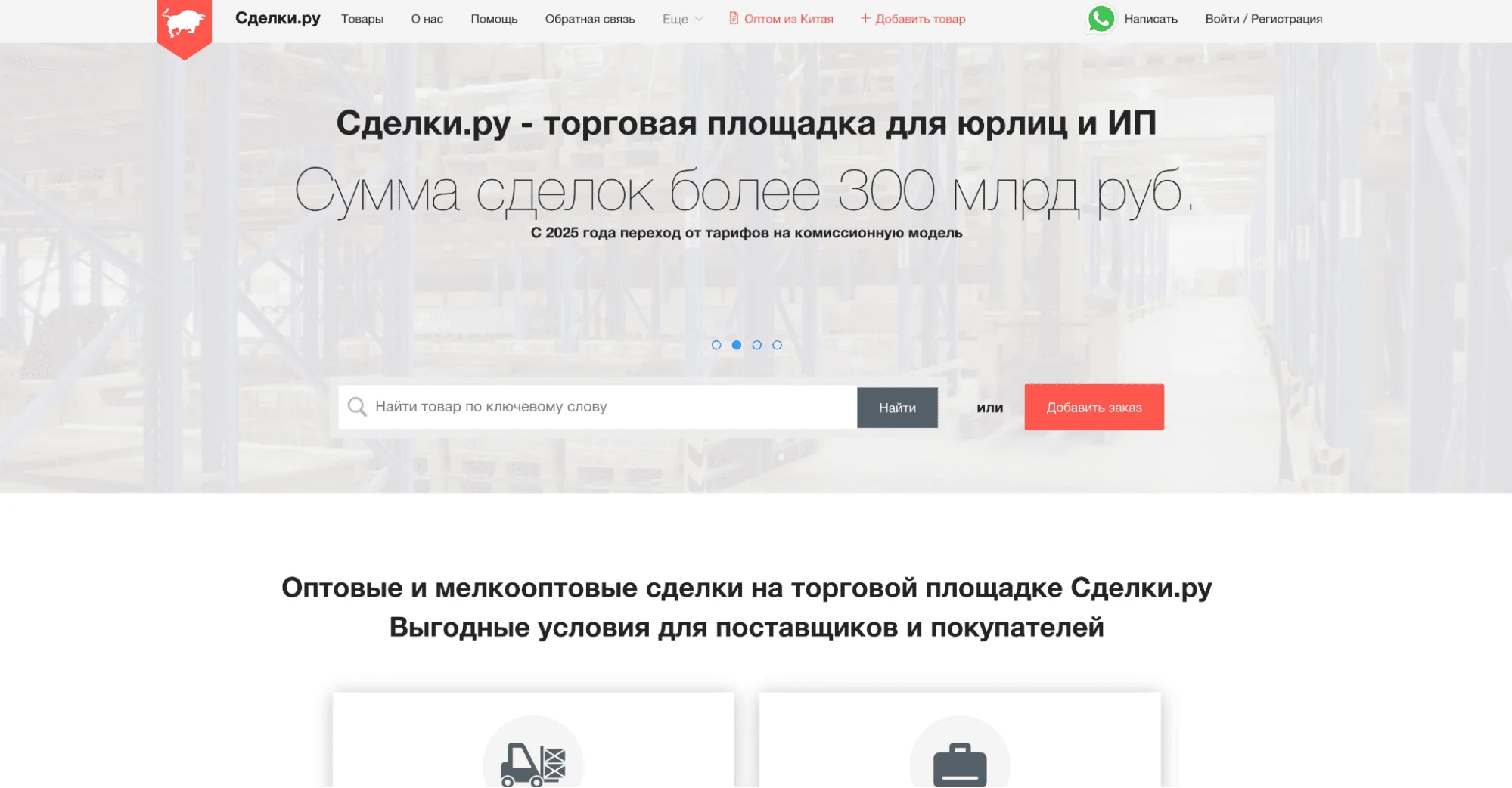This screenshot has width=1512, height=788.
Task: Expand the Еще dropdown menu
Action: (x=680, y=19)
